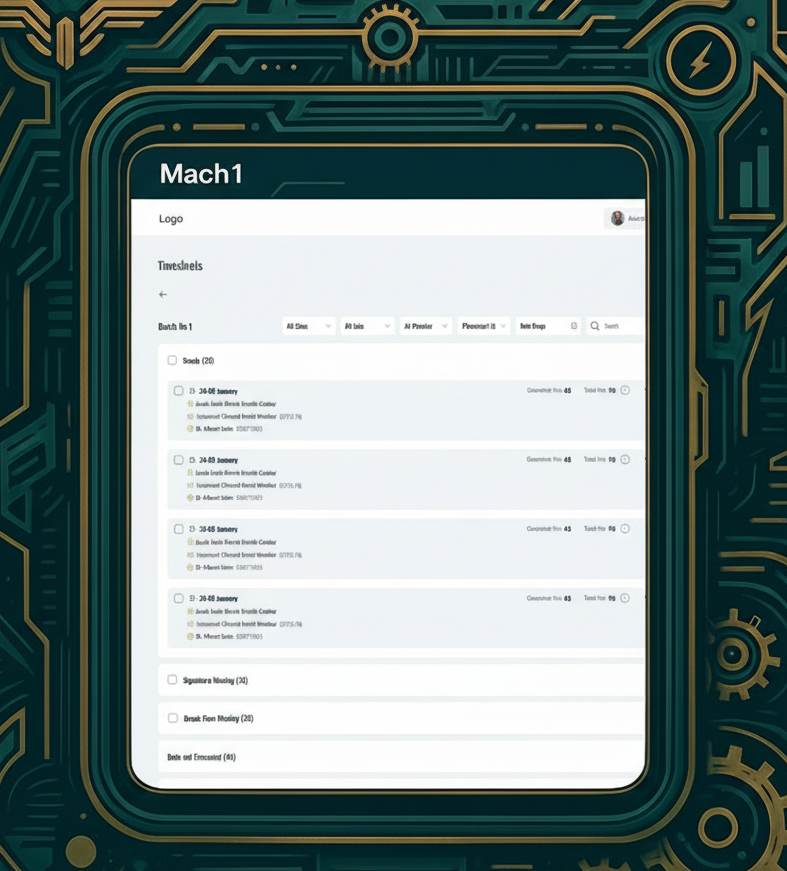
Task: Click inside the search input field
Action: click(x=615, y=326)
